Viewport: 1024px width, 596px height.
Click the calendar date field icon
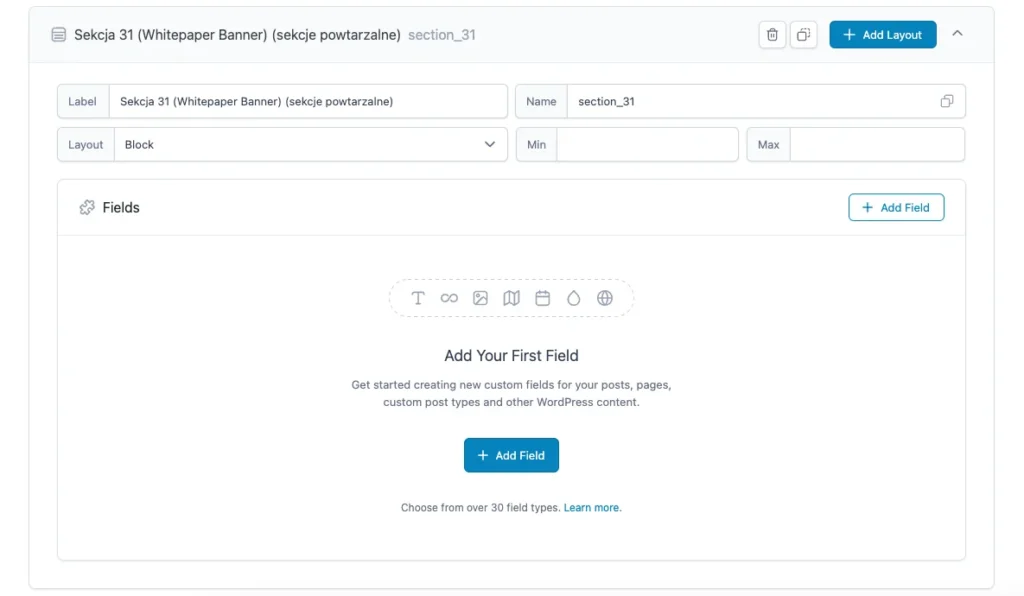(543, 298)
